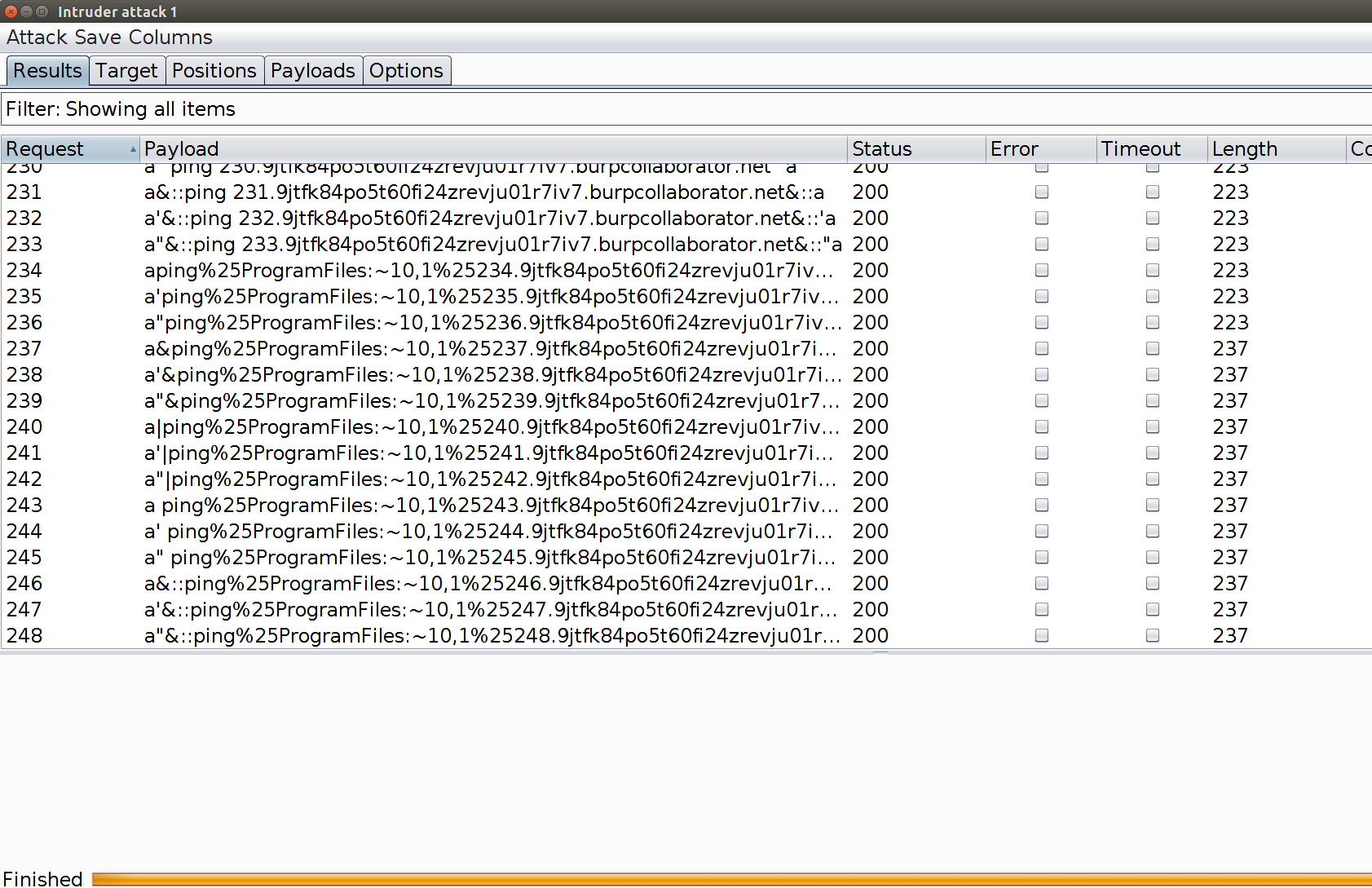Screen dimensions: 1372x888
Task: Toggle Timeout checkbox for request 235
Action: pyautogui.click(x=1153, y=296)
